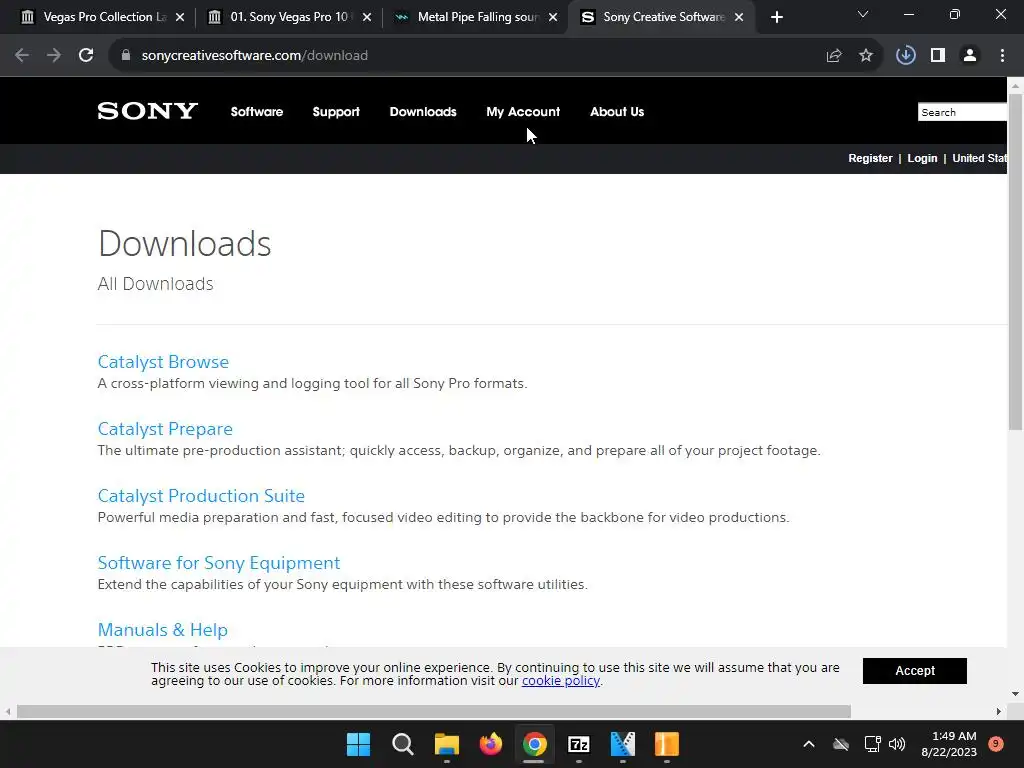Open Chrome three-dot menu
The width and height of the screenshot is (1024, 768).
pyautogui.click(x=1002, y=56)
